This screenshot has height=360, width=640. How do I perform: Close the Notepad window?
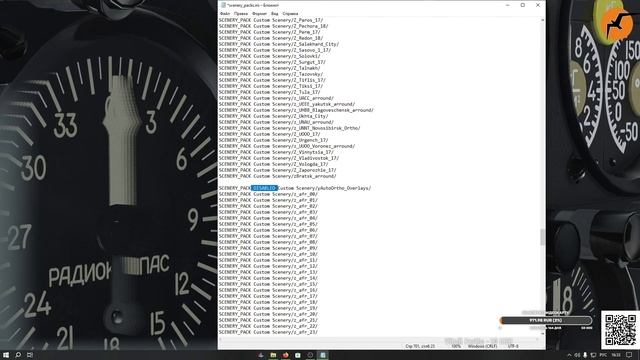pos(538,5)
